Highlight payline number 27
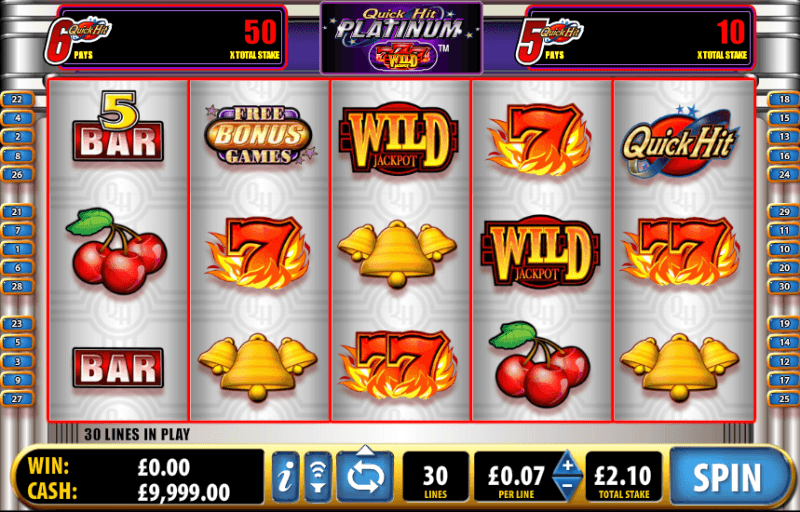 (17, 399)
